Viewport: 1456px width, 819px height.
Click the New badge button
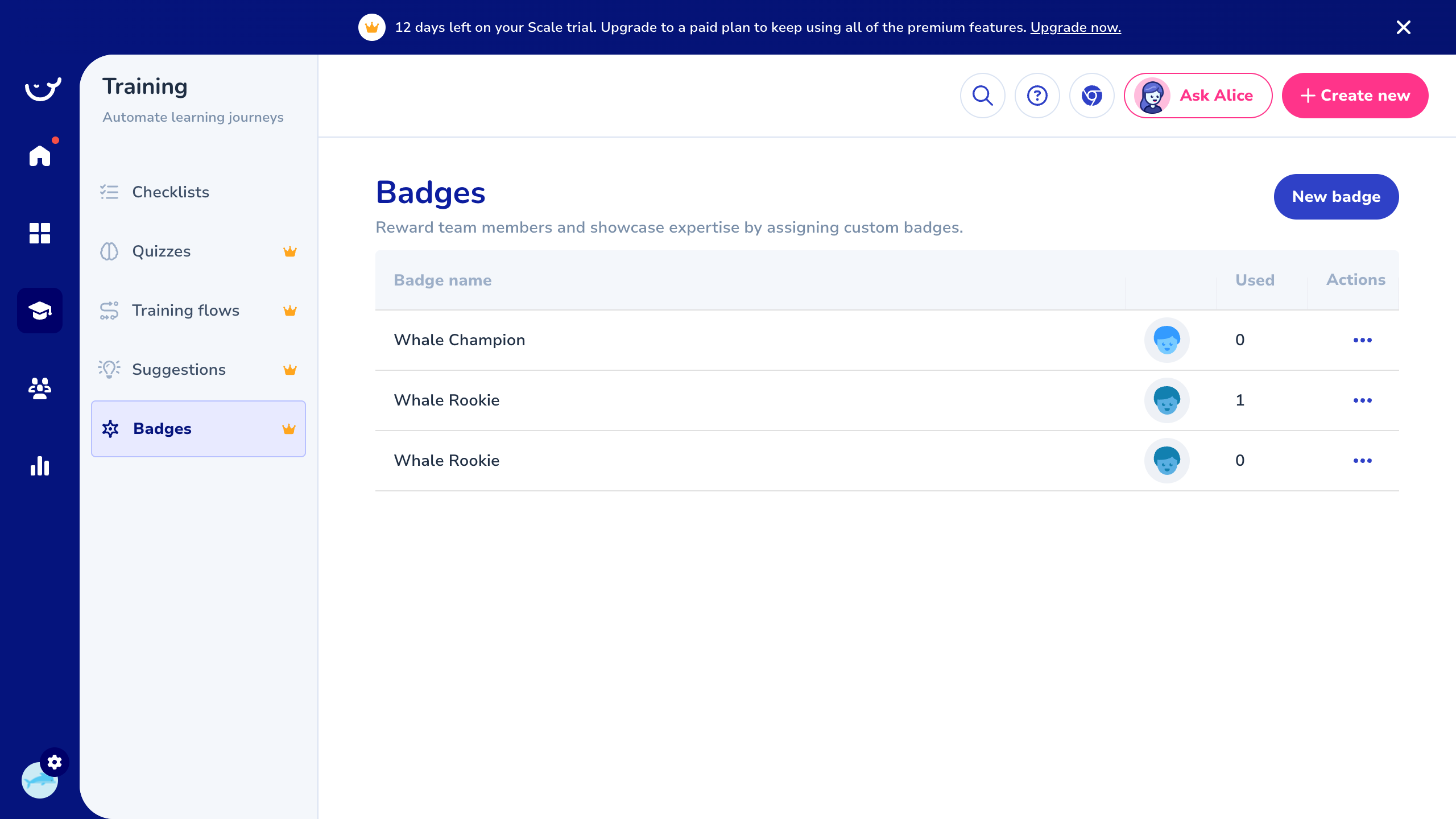pyautogui.click(x=1335, y=197)
